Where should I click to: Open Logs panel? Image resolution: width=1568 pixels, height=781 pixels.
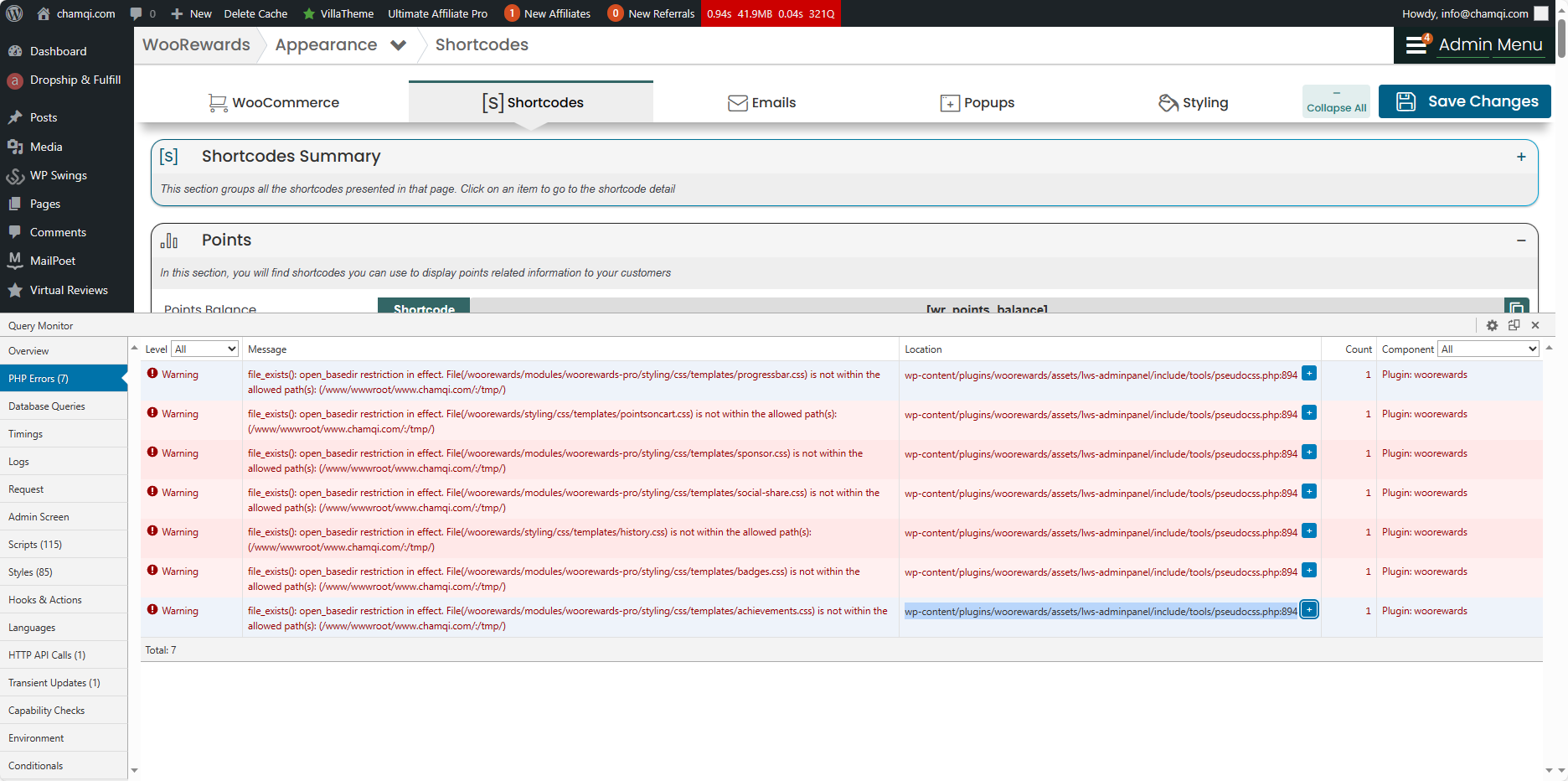pos(64,462)
